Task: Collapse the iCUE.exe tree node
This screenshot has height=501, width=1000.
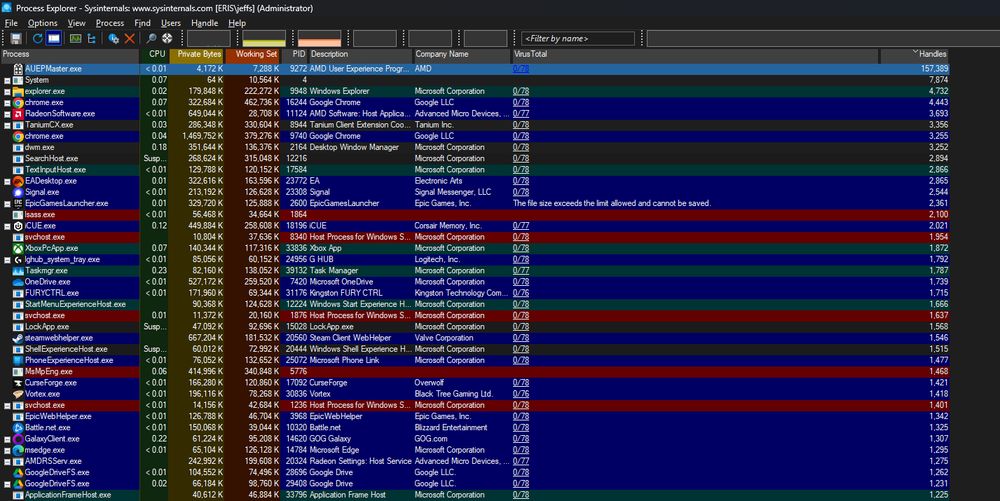Action: 7,226
